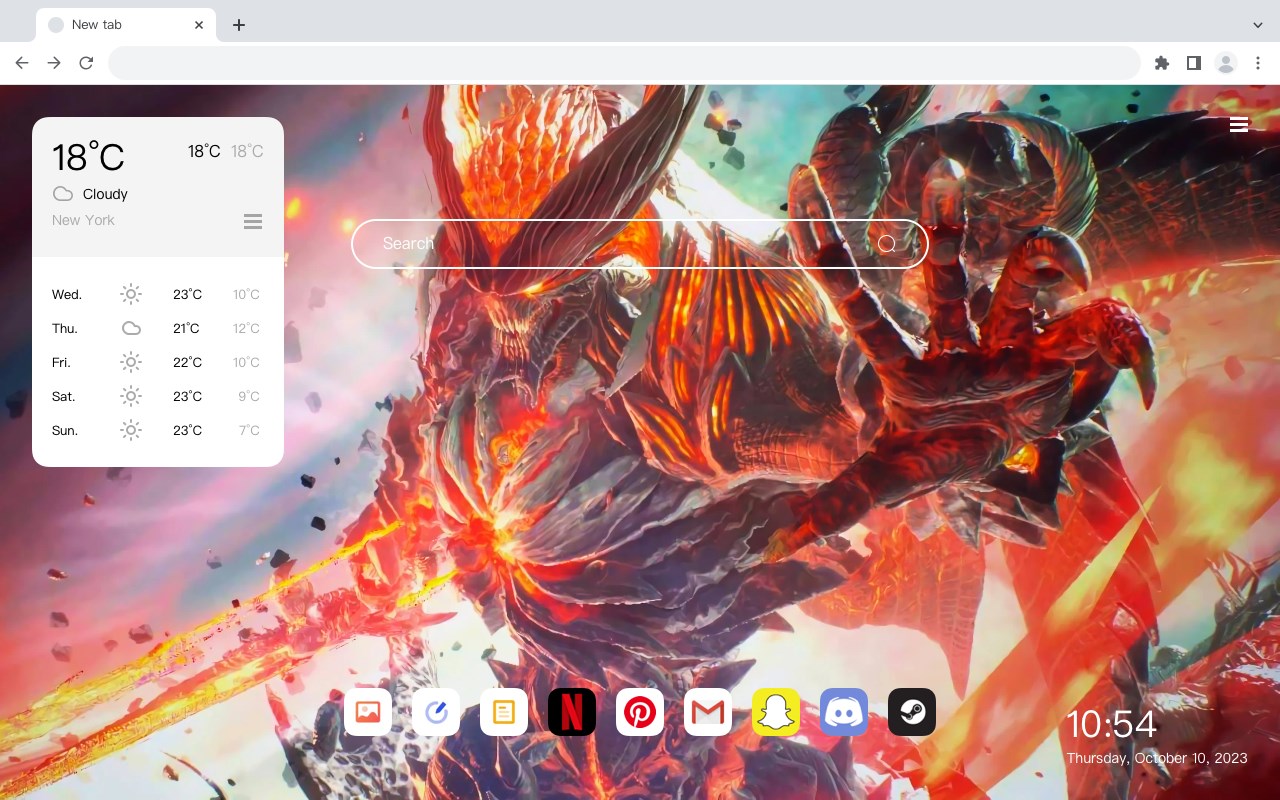
Task: Focus the browser address bar
Action: [x=624, y=63]
